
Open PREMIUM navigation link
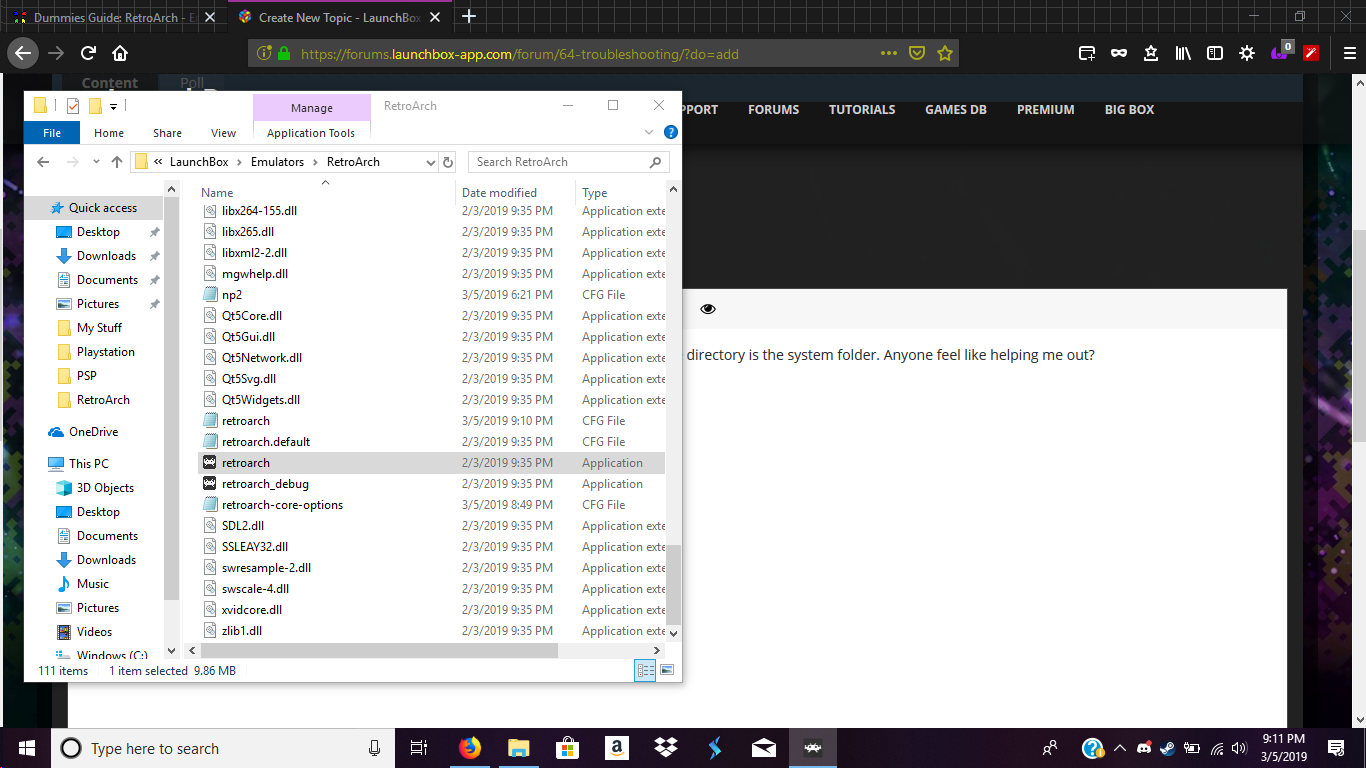click(1046, 110)
